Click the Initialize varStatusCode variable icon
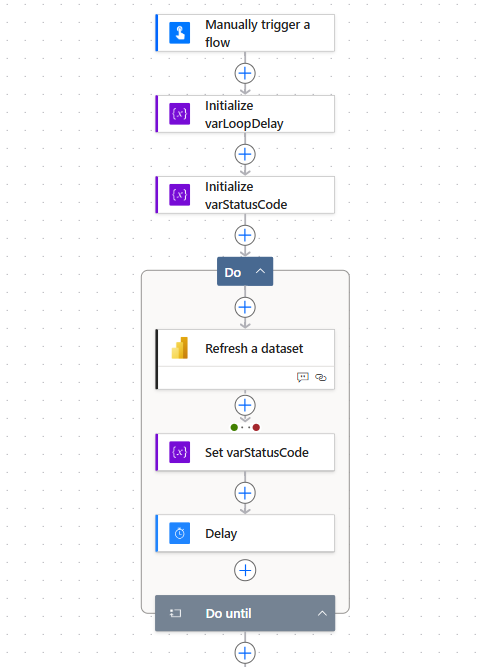This screenshot has height=667, width=488. coord(180,195)
